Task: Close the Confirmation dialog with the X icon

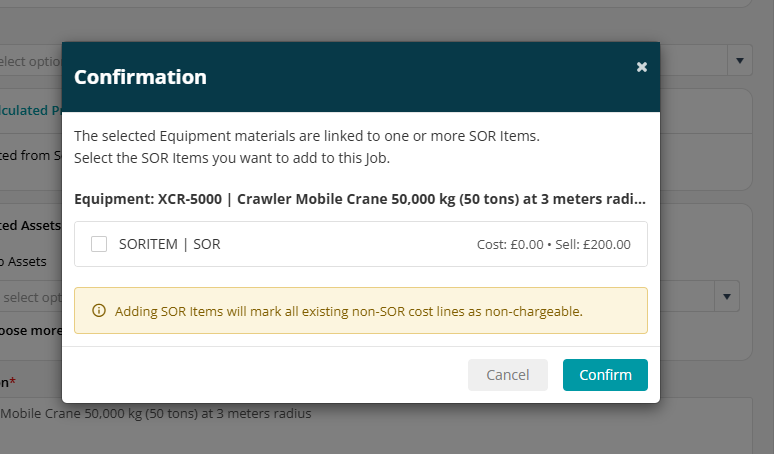Action: tap(641, 67)
